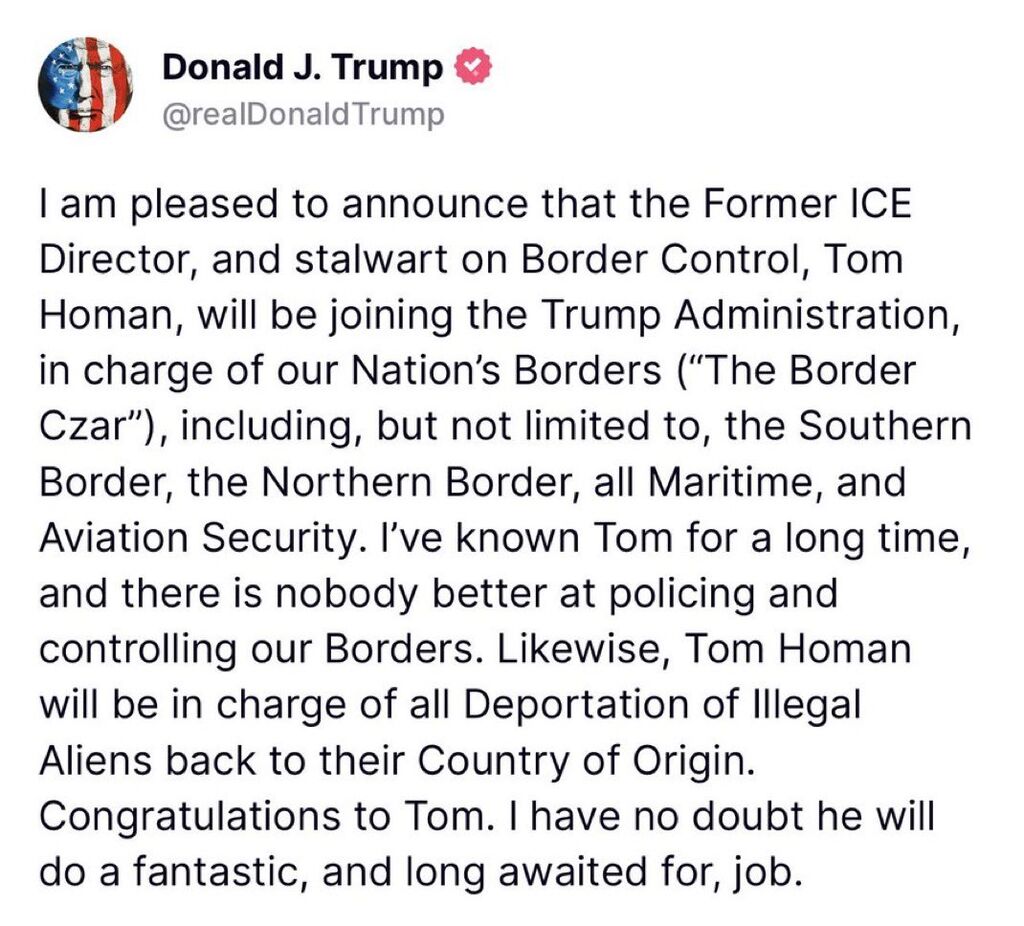Viewport: 1024px width, 926px height.
Task: Click the word "policing" in the post
Action: click(682, 594)
